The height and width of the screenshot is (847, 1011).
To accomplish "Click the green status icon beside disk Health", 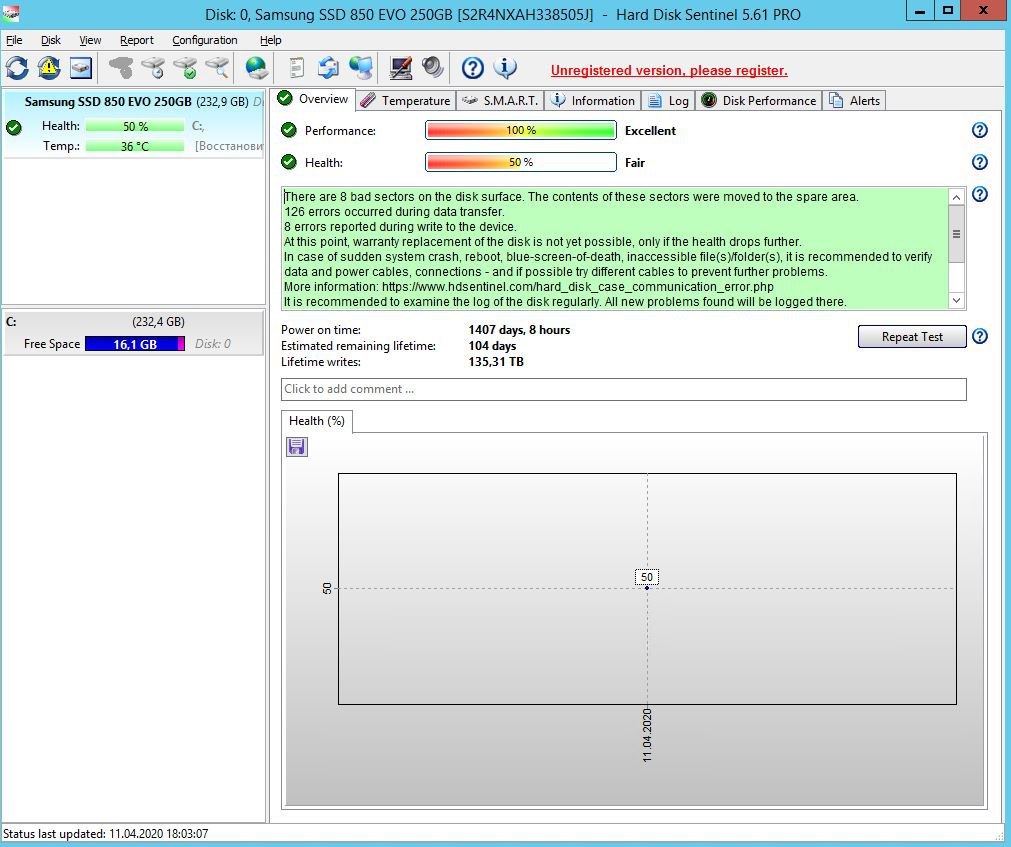I will tap(14, 127).
